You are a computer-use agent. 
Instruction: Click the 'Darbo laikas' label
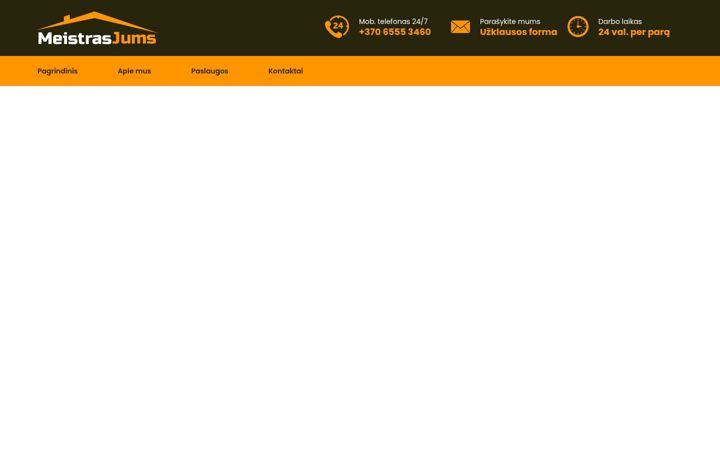click(x=620, y=22)
